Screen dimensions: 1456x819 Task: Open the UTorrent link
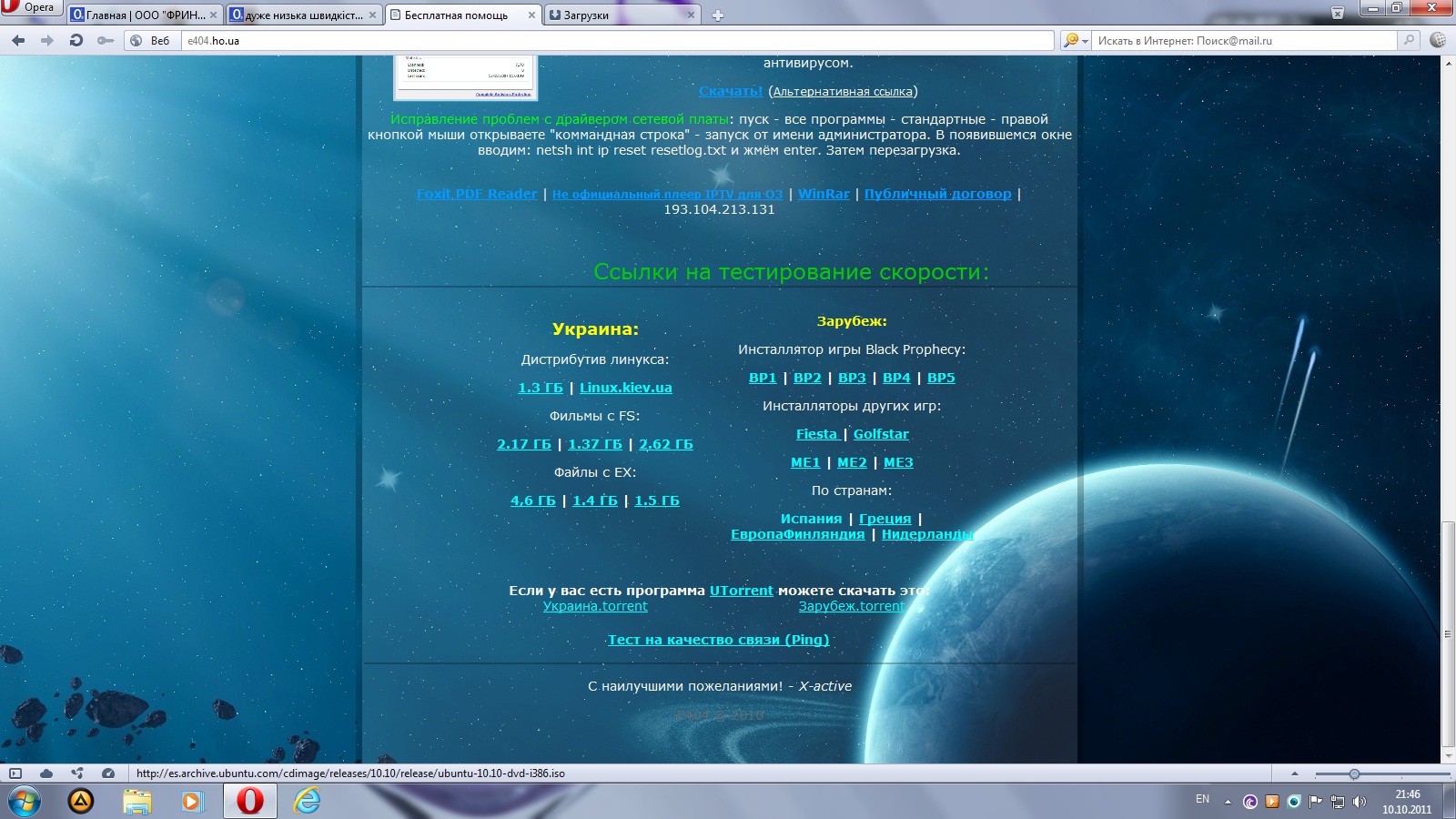point(742,591)
